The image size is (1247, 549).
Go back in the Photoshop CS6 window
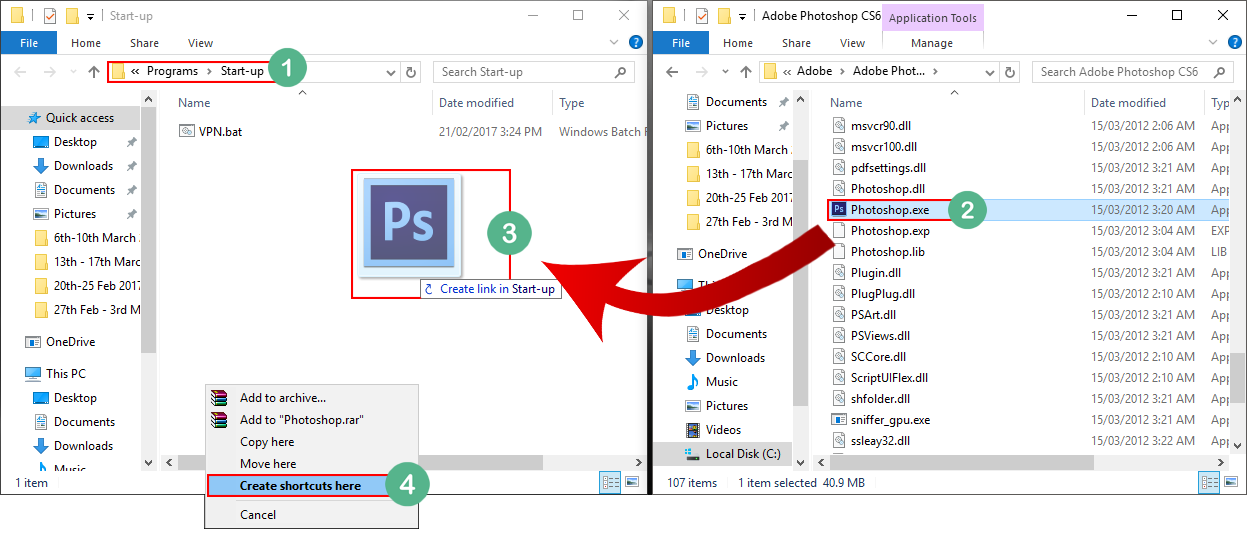pyautogui.click(x=673, y=72)
